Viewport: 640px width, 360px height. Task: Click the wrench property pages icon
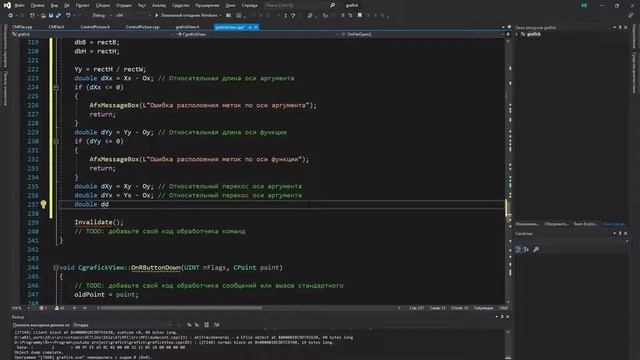pyautogui.click(x=536, y=249)
